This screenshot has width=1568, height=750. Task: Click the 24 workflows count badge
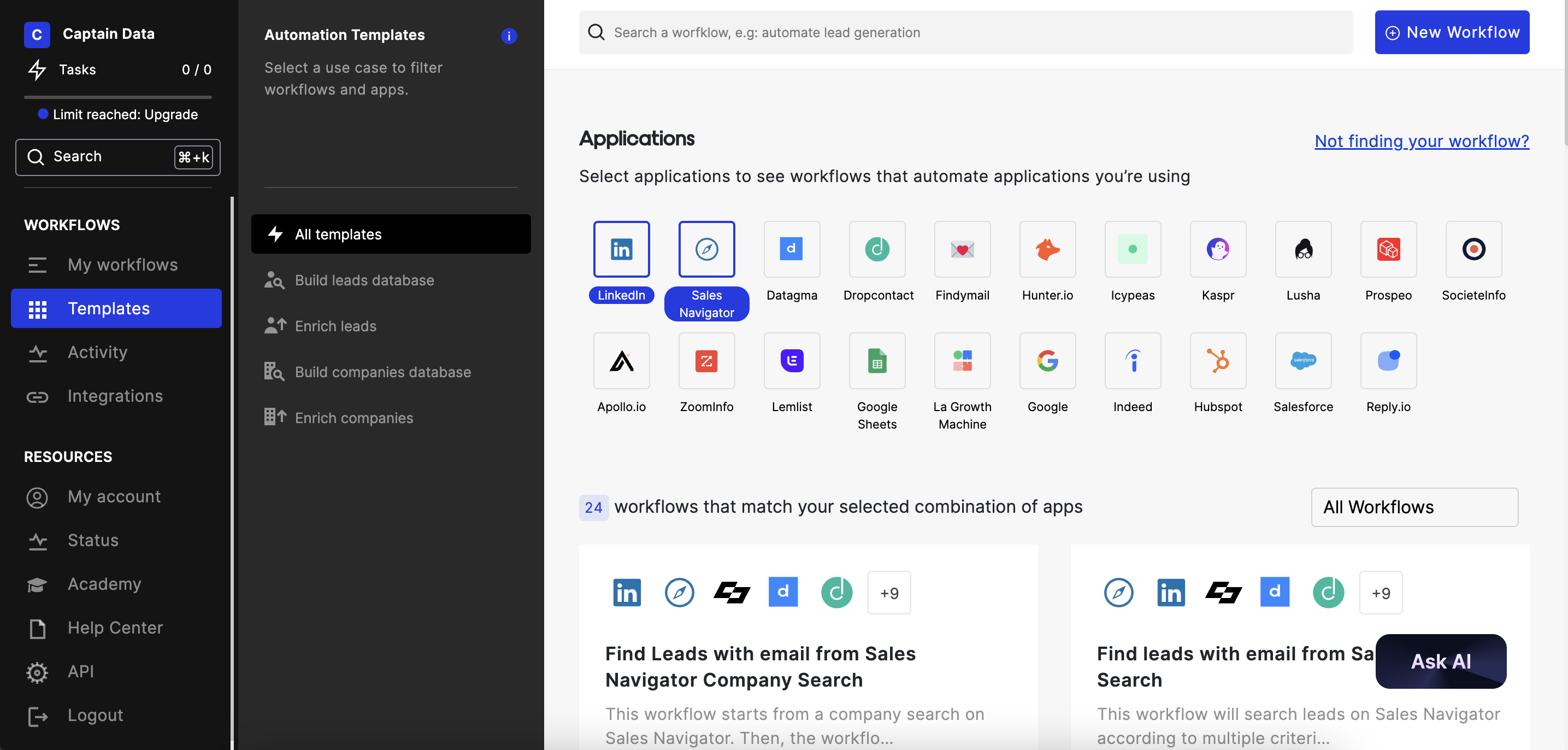tap(593, 507)
